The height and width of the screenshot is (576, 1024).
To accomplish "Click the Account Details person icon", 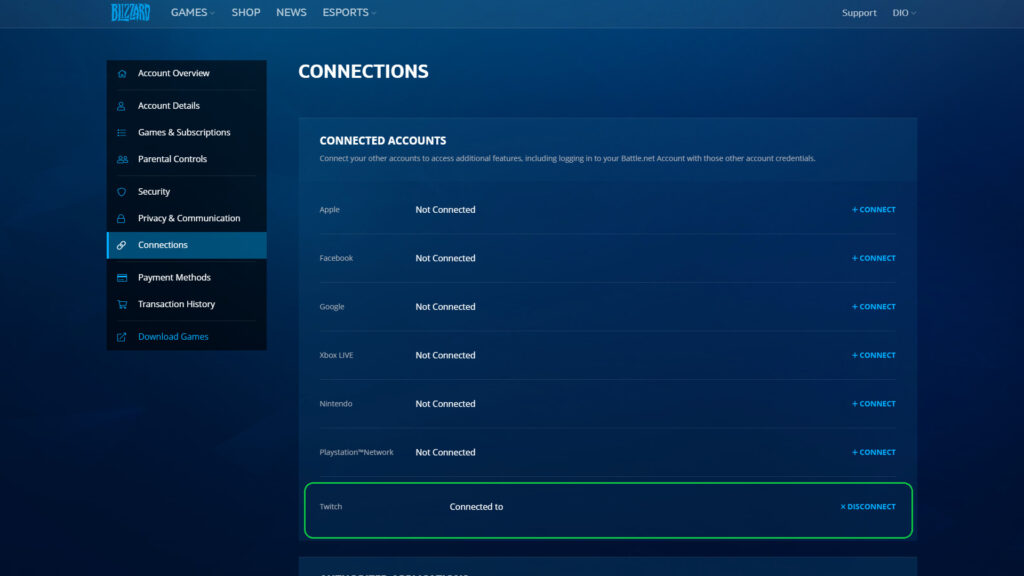I will [121, 105].
